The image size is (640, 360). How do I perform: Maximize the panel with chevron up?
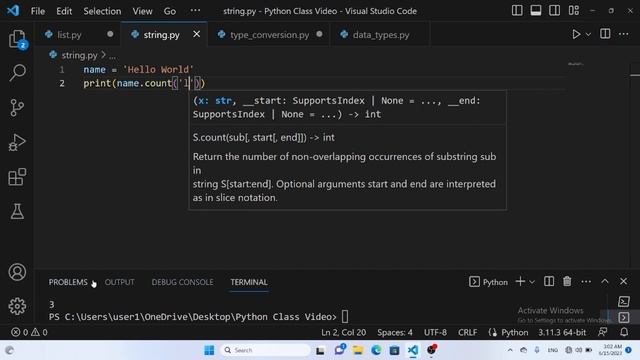click(x=604, y=281)
